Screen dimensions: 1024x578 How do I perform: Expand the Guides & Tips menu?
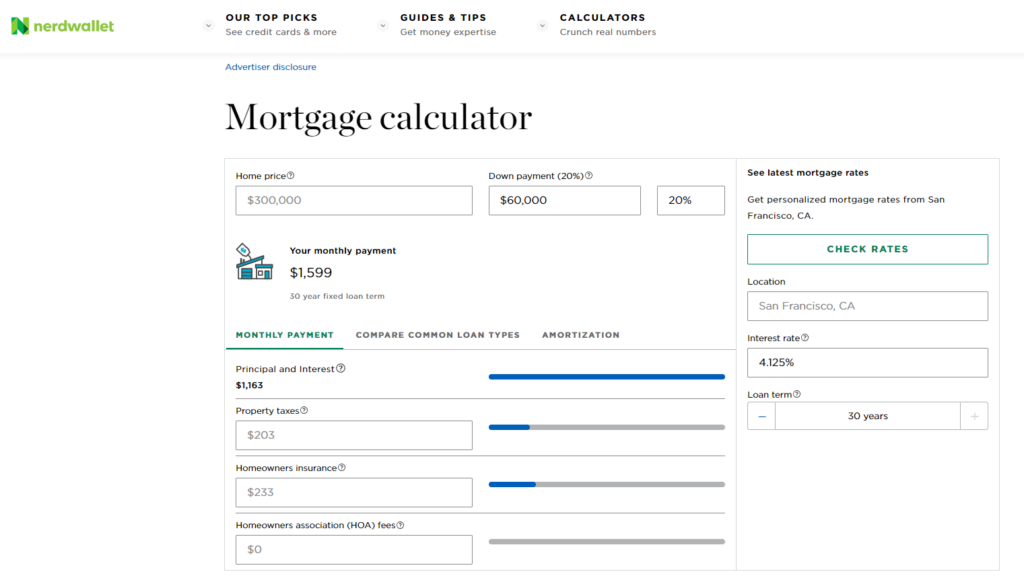click(x=383, y=25)
